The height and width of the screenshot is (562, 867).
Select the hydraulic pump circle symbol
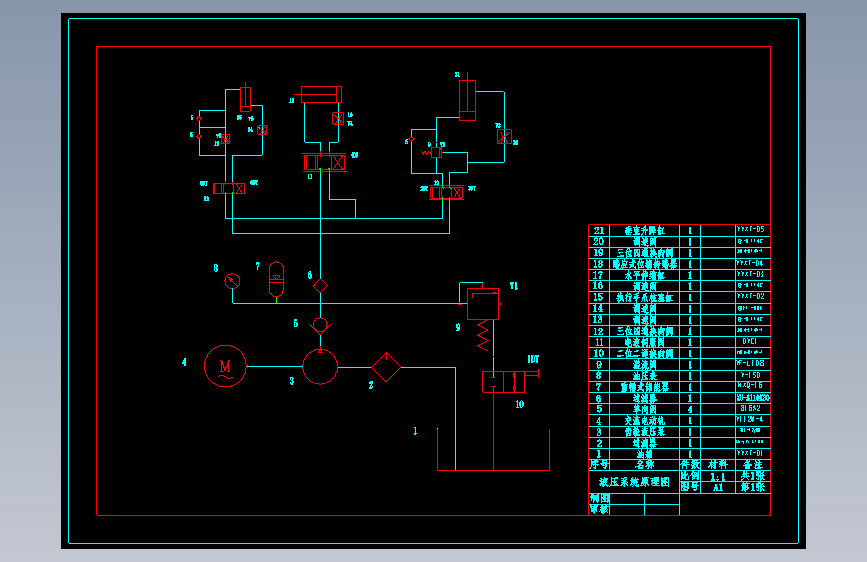click(x=320, y=367)
